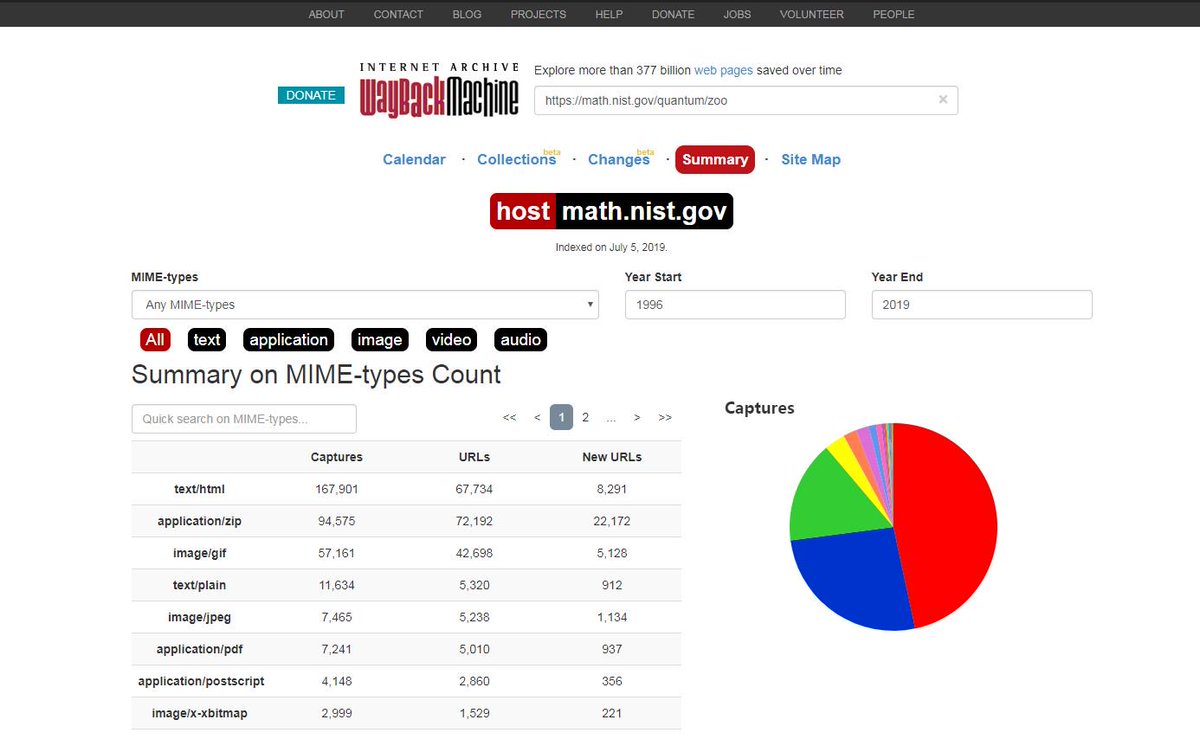Open JOBS in top navigation
Screen dimensions: 1200x739
click(x=738, y=14)
